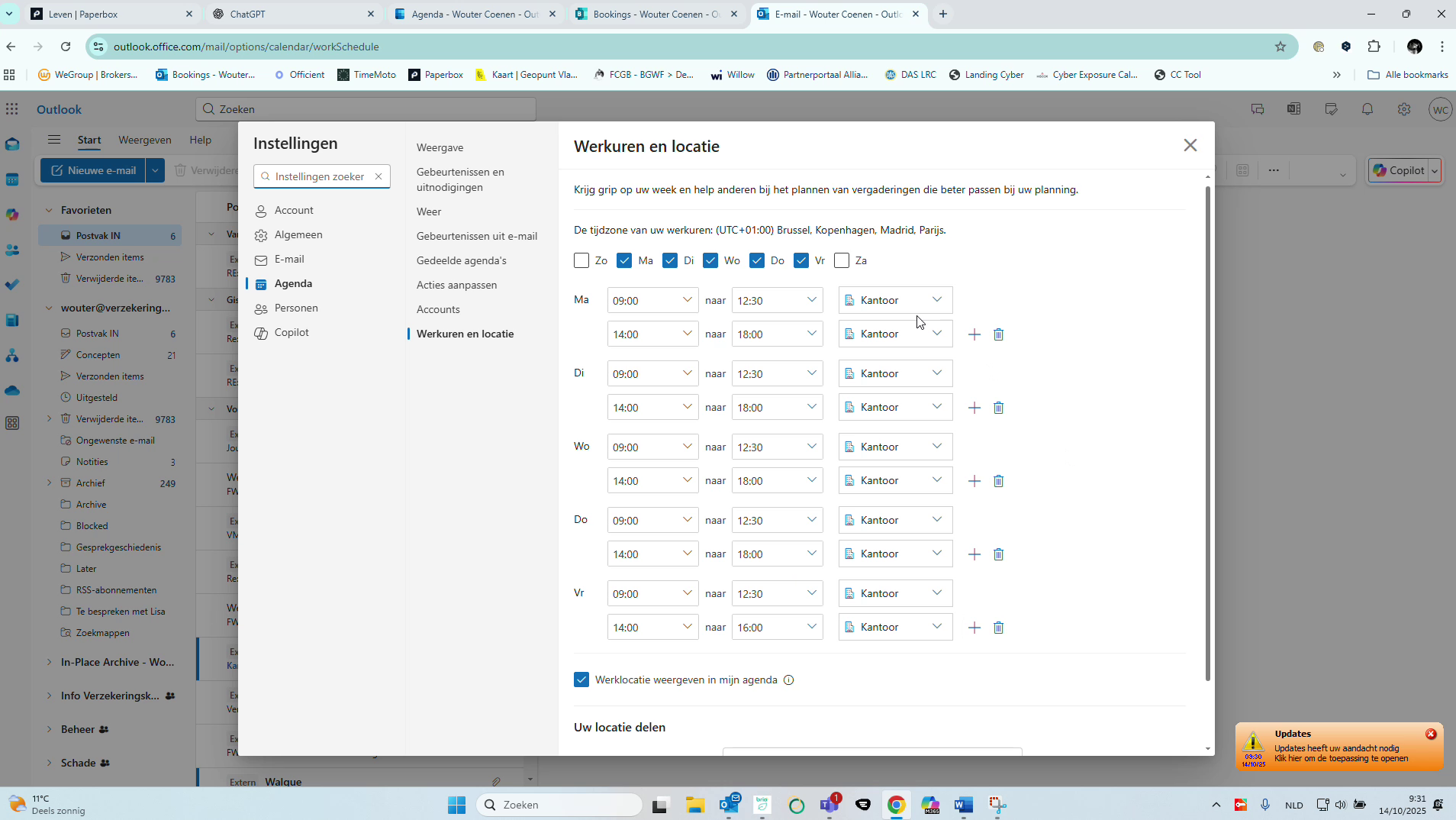1456x820 pixels.
Task: Click the Instellingen zoeken search field
Action: pos(321,176)
